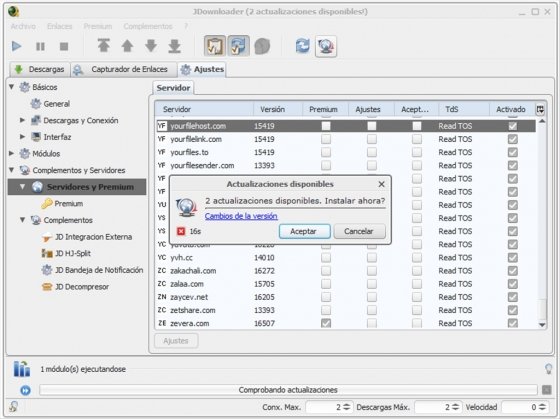
Task: Cancel update check with gray square icon
Action: pos(546,390)
